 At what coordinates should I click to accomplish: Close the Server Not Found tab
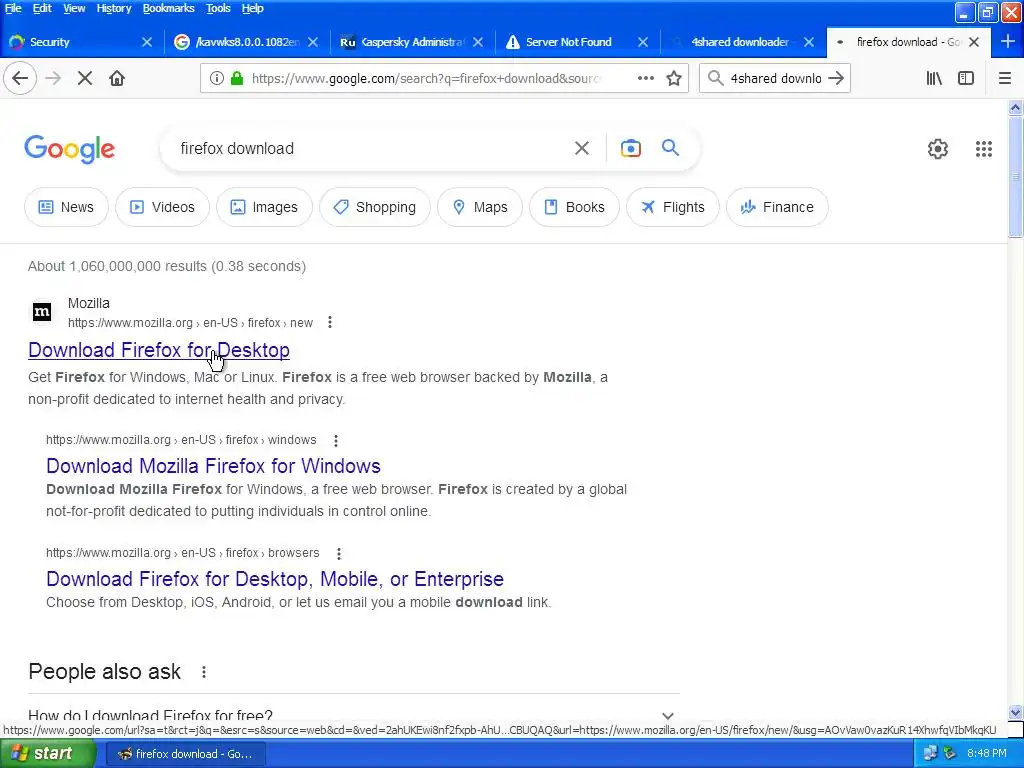pyautogui.click(x=643, y=42)
